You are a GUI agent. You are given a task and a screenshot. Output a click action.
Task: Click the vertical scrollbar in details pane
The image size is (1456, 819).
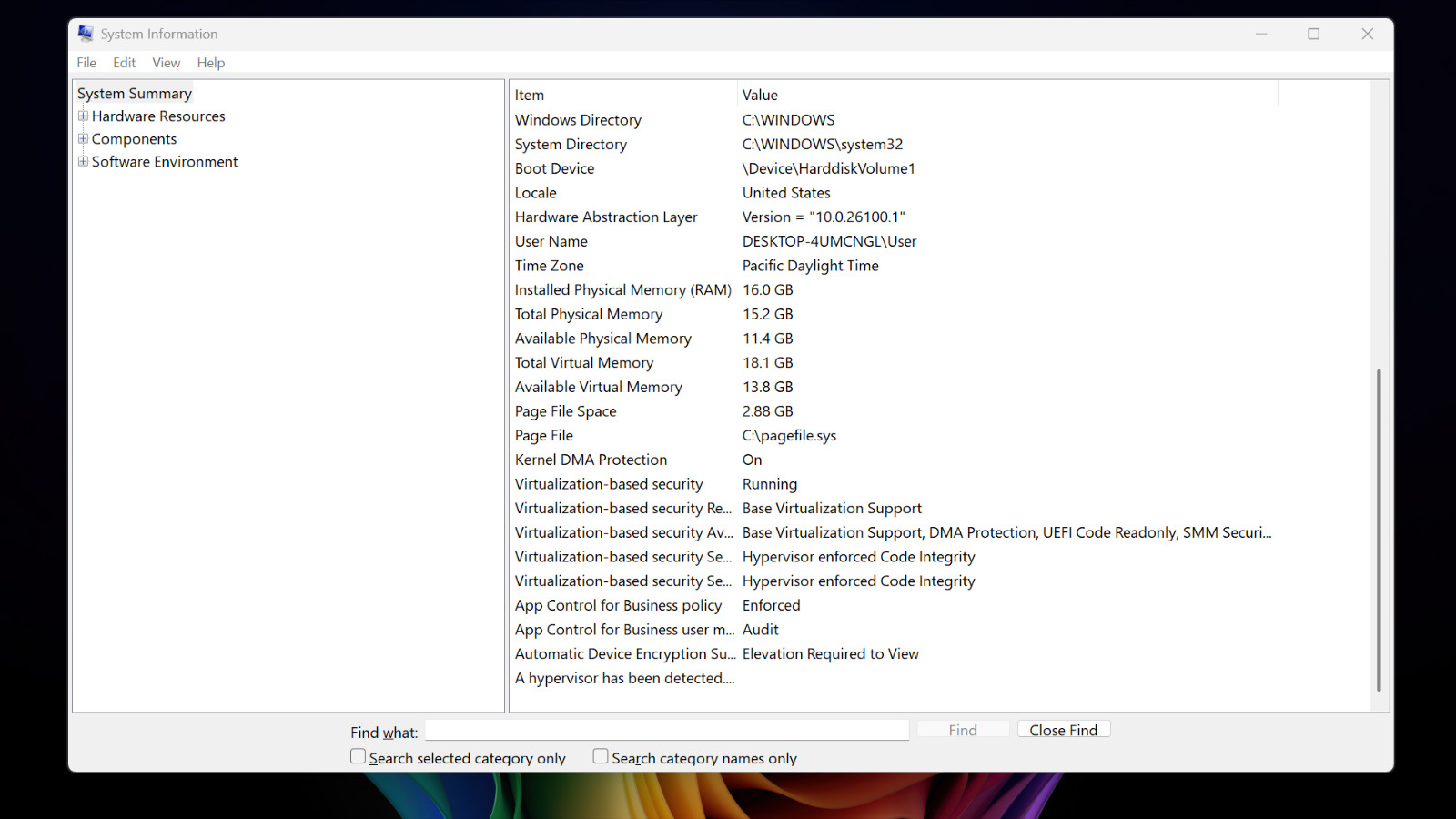[x=1380, y=531]
